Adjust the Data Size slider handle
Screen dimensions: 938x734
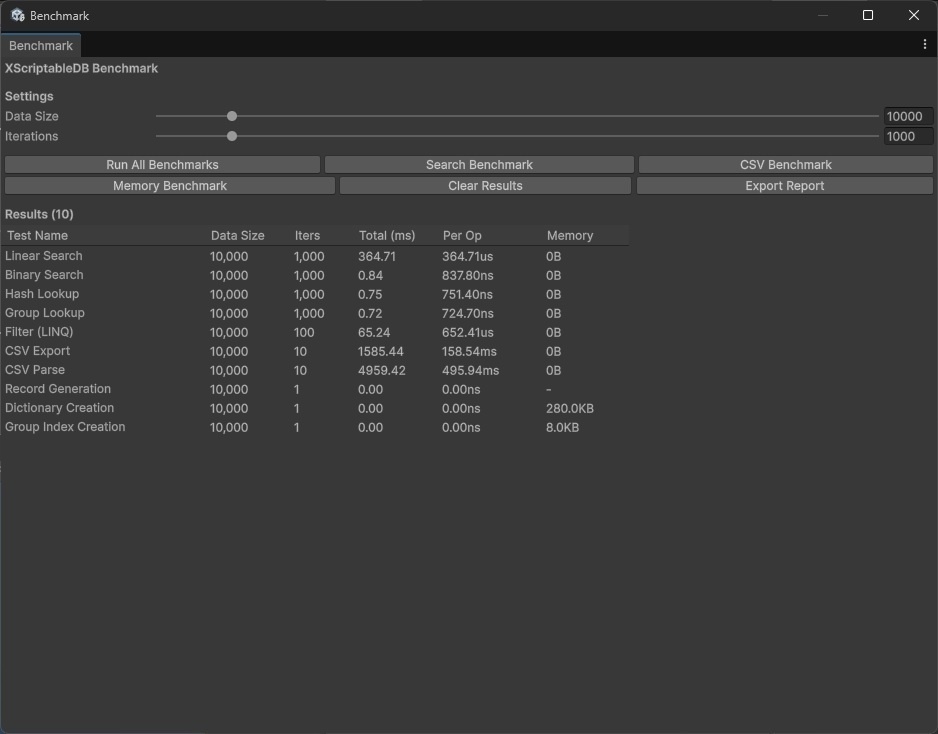click(x=232, y=116)
